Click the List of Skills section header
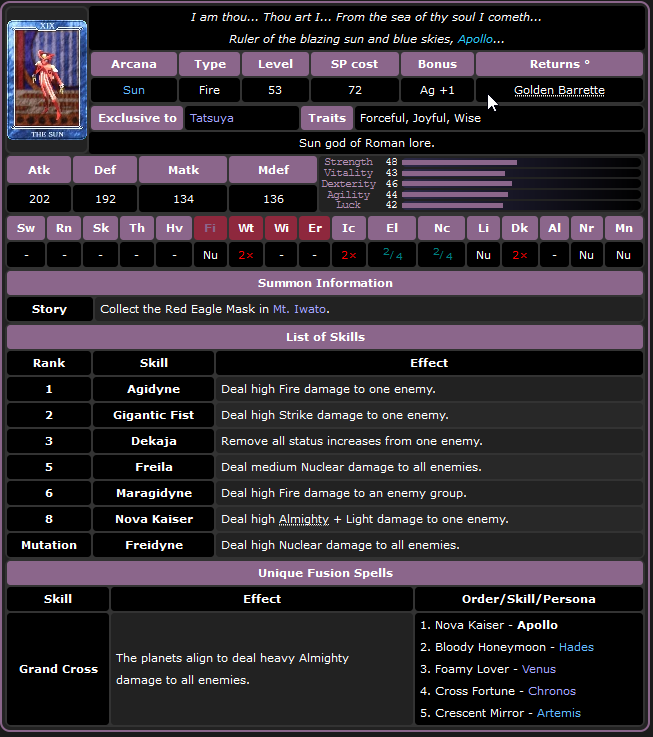 point(325,337)
